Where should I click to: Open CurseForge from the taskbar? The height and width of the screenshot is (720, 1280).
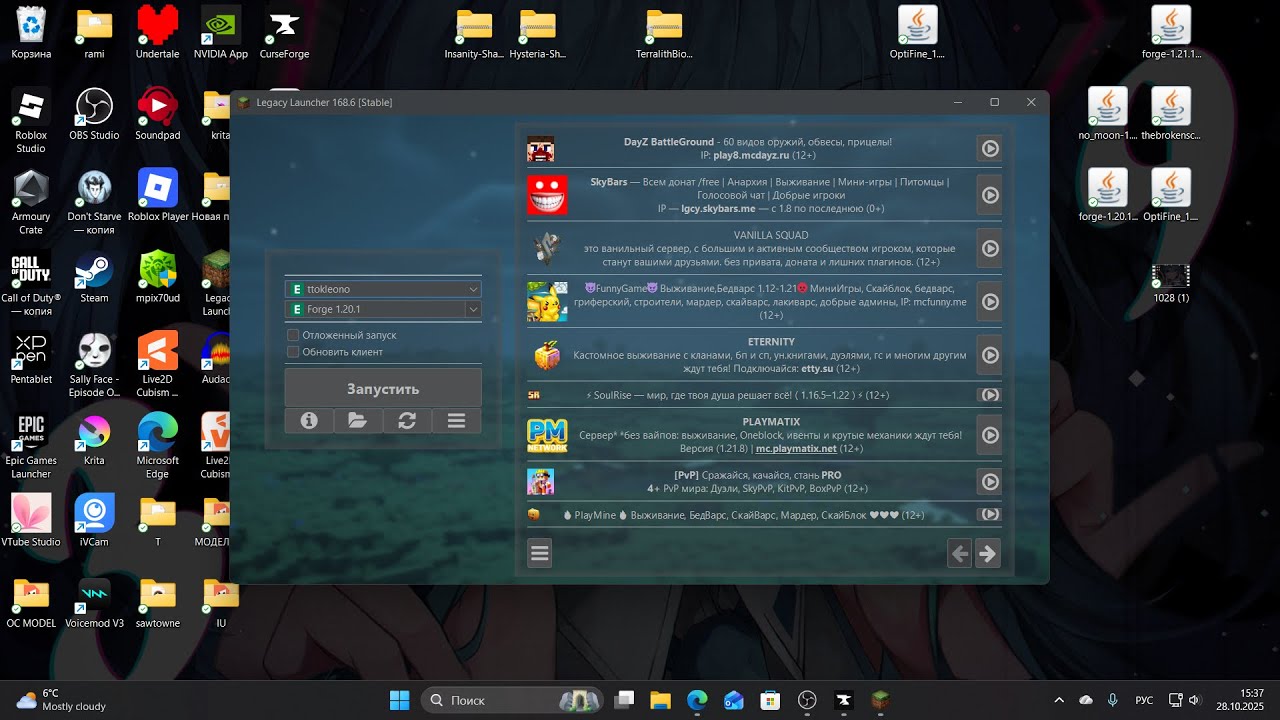coord(843,700)
